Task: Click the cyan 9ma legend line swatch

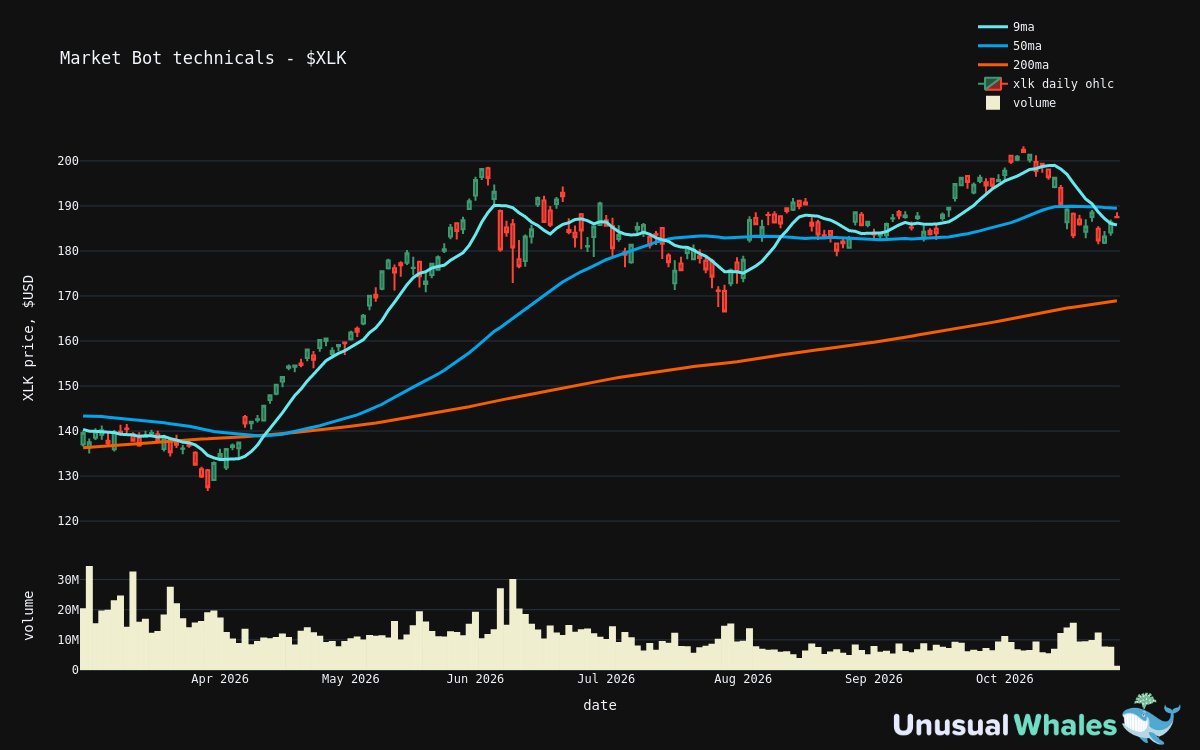Action: pos(992,27)
